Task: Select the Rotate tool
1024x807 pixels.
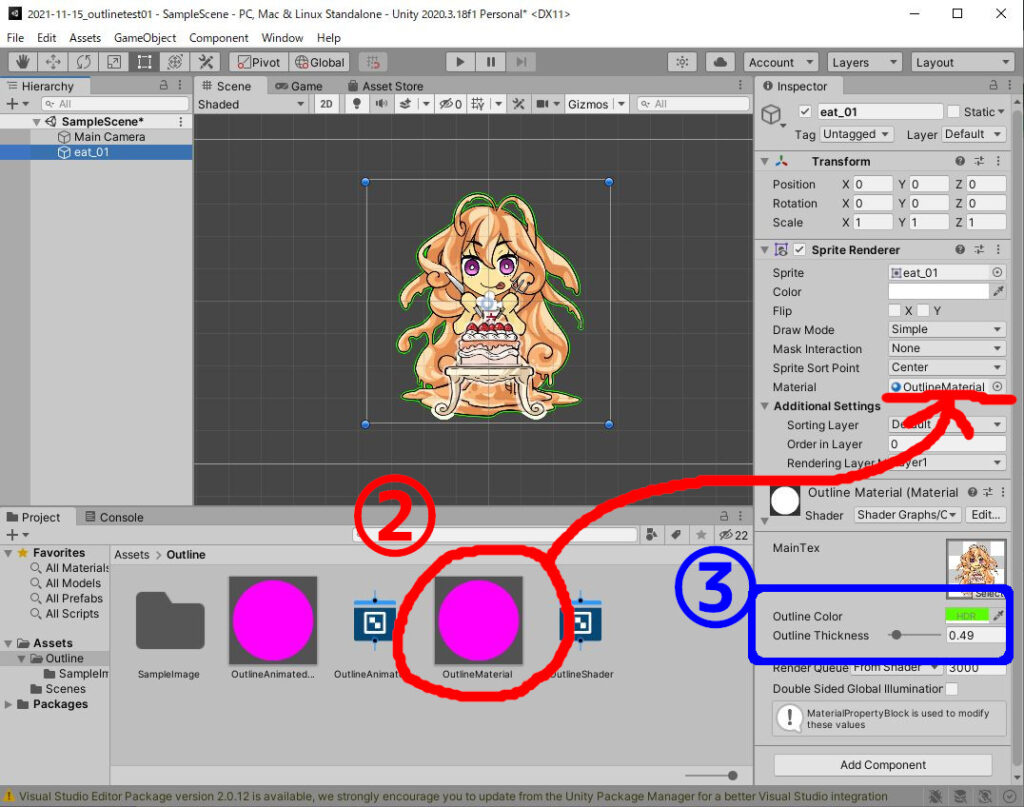Action: pyautogui.click(x=84, y=62)
